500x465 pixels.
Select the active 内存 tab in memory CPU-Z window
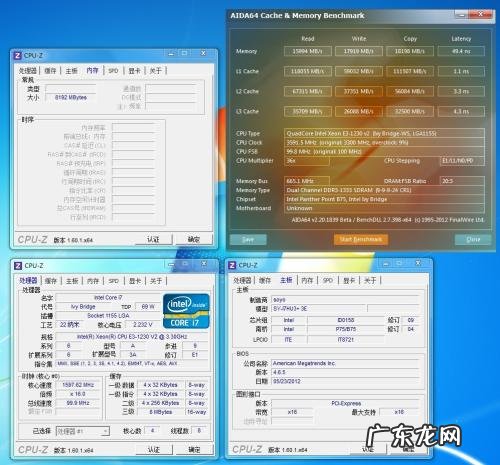pyautogui.click(x=92, y=71)
